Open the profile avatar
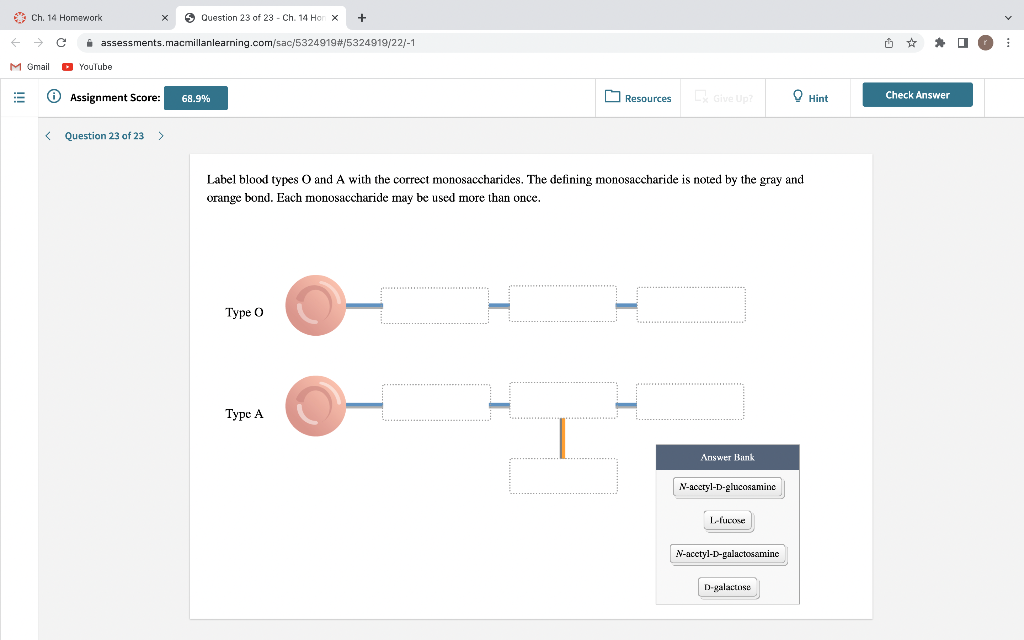This screenshot has height=640, width=1024. (x=985, y=42)
